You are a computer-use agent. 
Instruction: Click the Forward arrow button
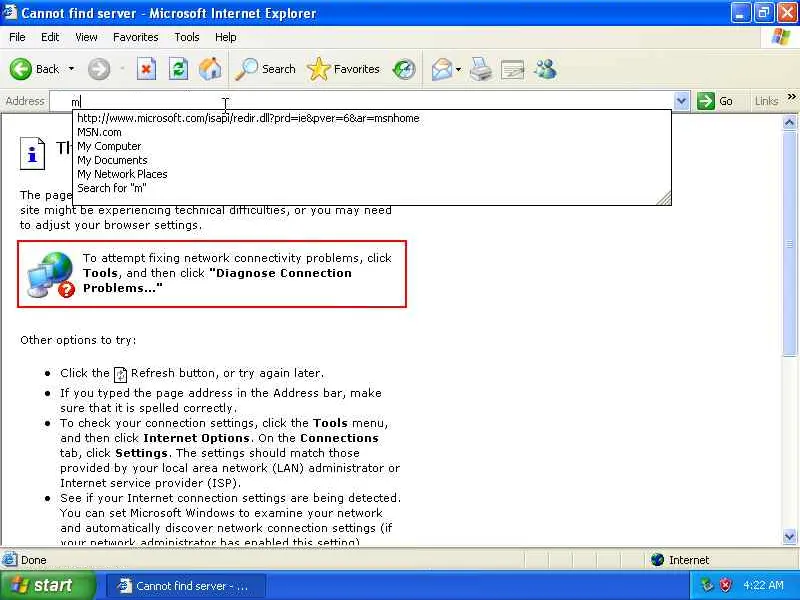tap(98, 69)
